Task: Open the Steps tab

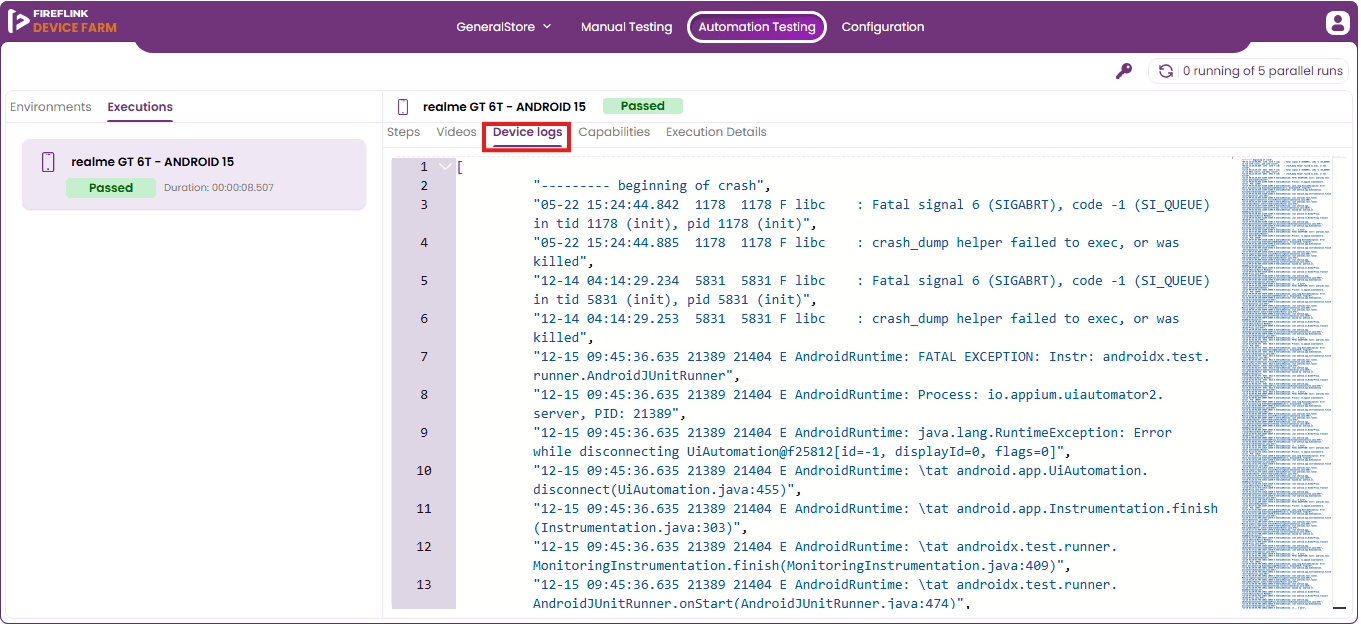Action: pyautogui.click(x=404, y=132)
